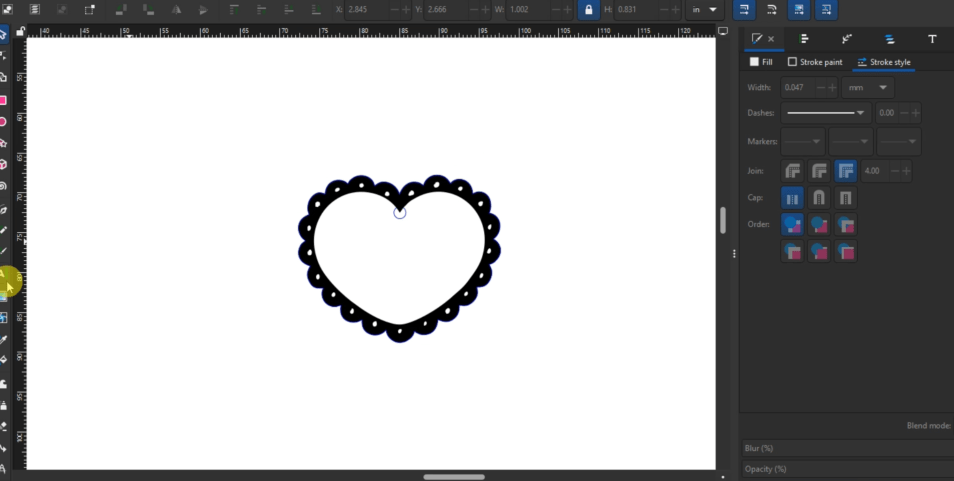The width and height of the screenshot is (954, 481).
Task: Open the stroke width unit dropdown (mm)
Action: [x=868, y=88]
